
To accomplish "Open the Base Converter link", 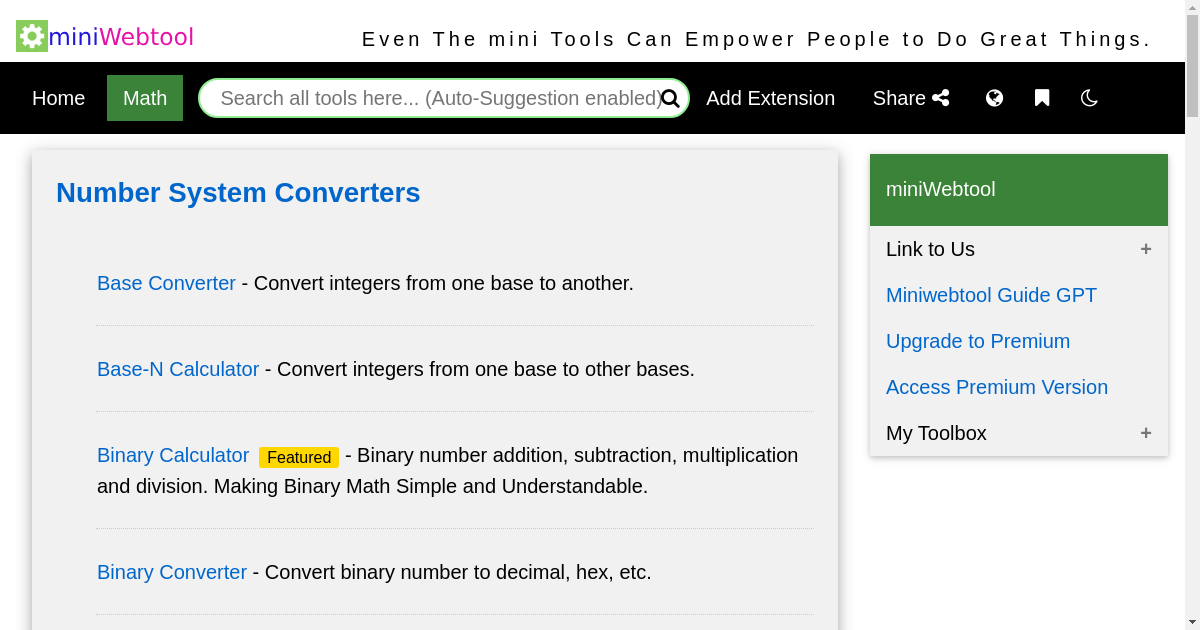I will [x=166, y=283].
